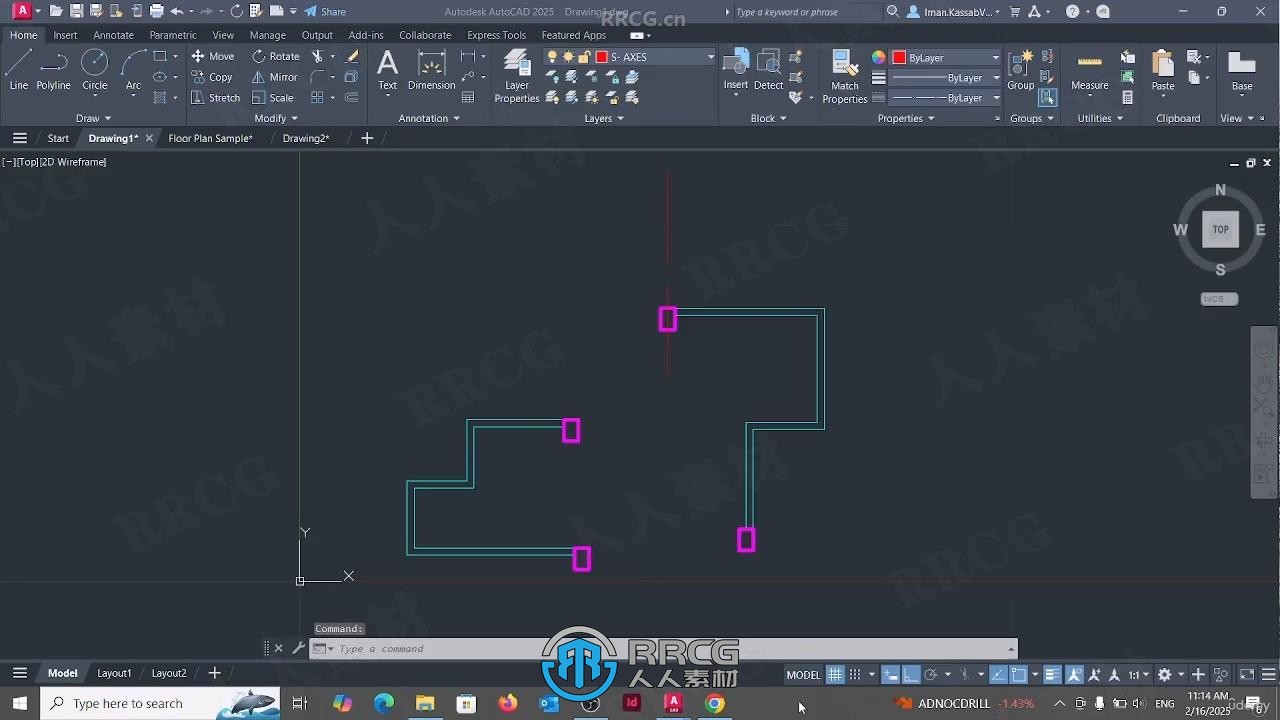The width and height of the screenshot is (1280, 720).
Task: Click the Dimension tool
Action: click(431, 70)
